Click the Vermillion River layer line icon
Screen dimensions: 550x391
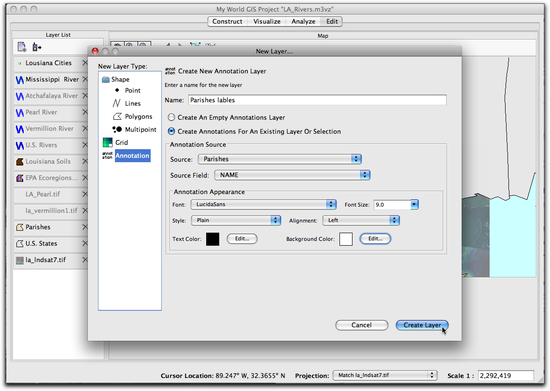(x=20, y=129)
